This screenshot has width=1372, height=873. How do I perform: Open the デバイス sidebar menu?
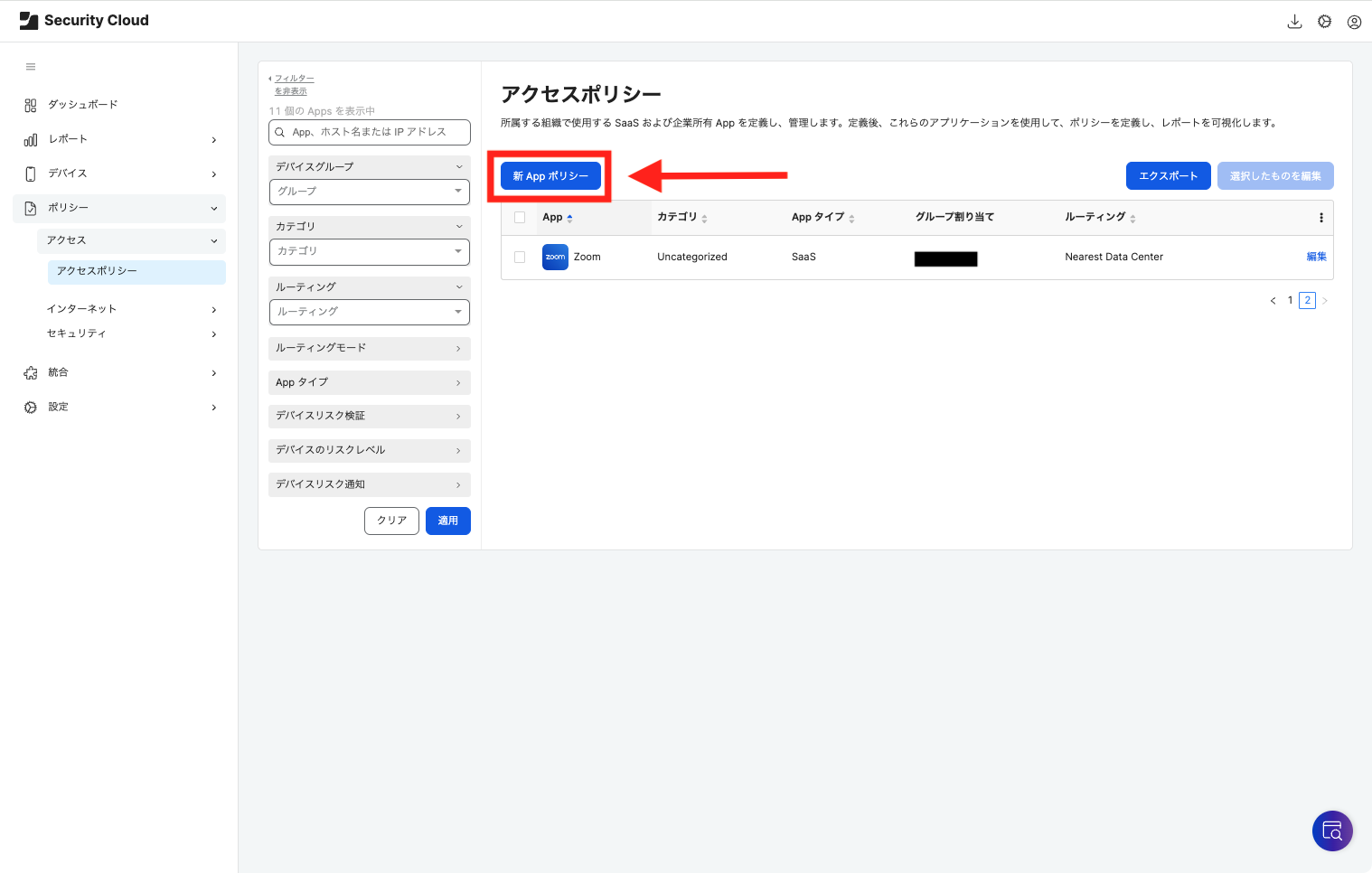(x=119, y=174)
